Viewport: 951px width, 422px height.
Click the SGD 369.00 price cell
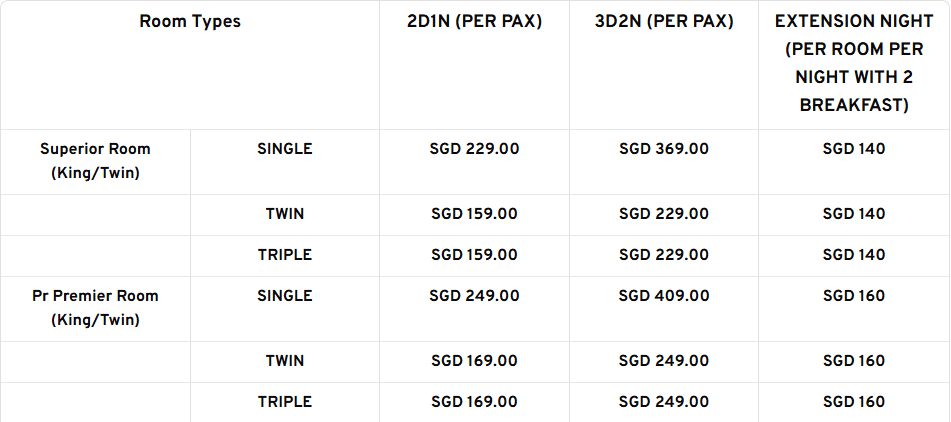[x=664, y=149]
